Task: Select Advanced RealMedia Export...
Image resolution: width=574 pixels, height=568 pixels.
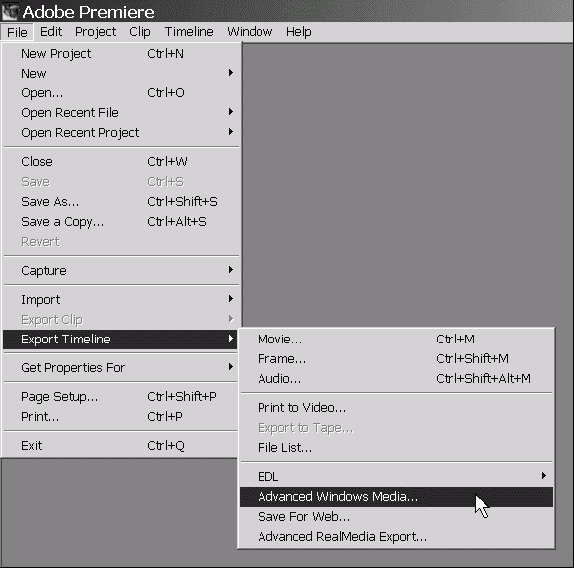Action: [x=396, y=537]
